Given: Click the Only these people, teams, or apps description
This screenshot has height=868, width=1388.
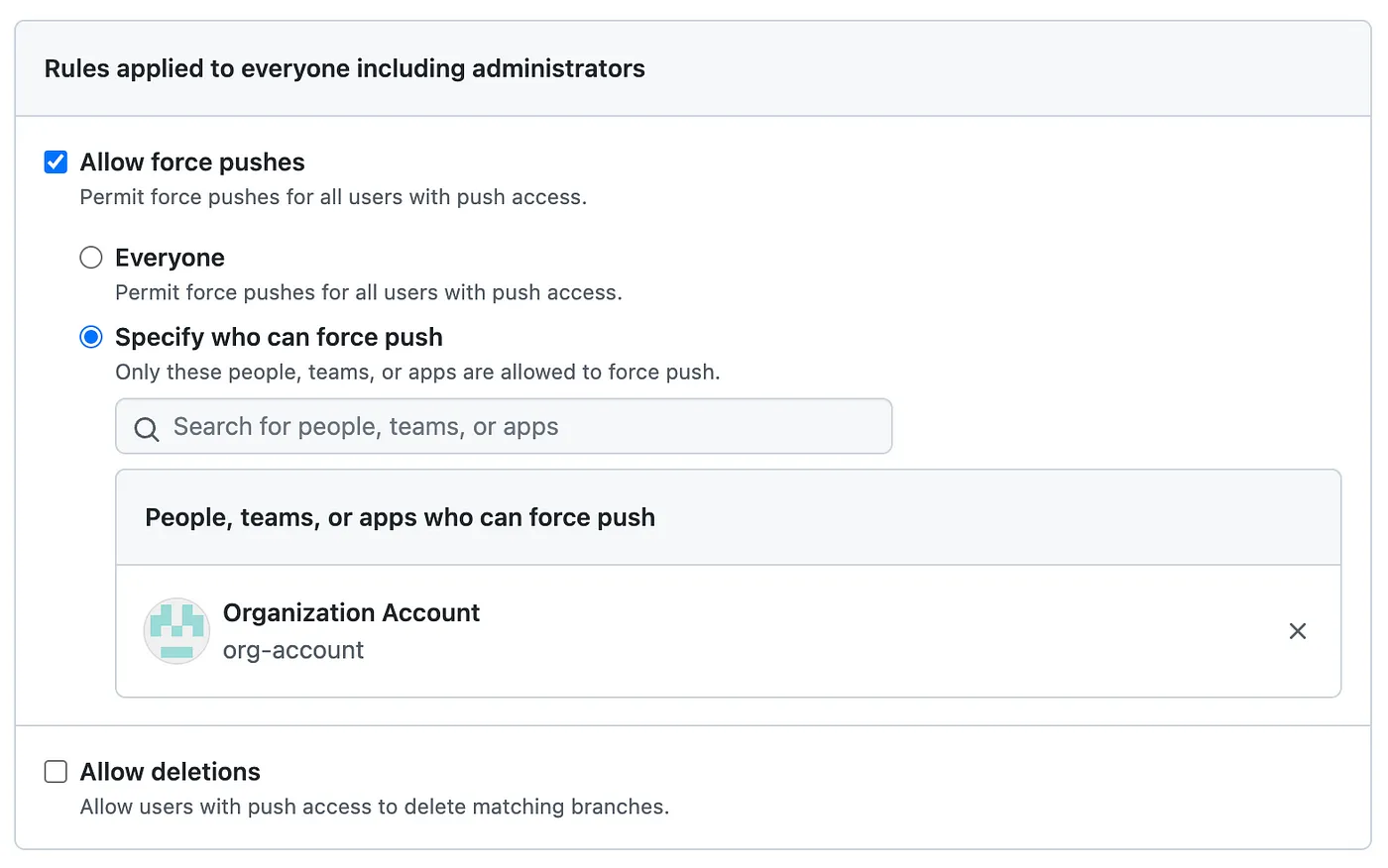Looking at the screenshot, I should (417, 373).
